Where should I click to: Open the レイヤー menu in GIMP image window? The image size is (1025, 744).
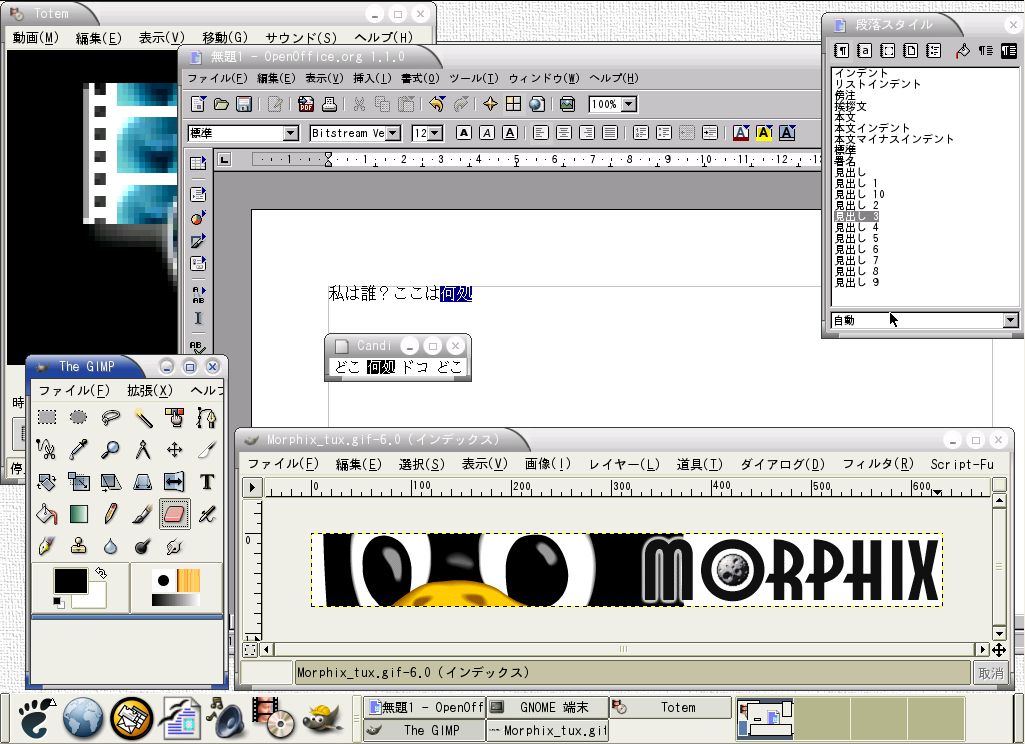(x=624, y=464)
